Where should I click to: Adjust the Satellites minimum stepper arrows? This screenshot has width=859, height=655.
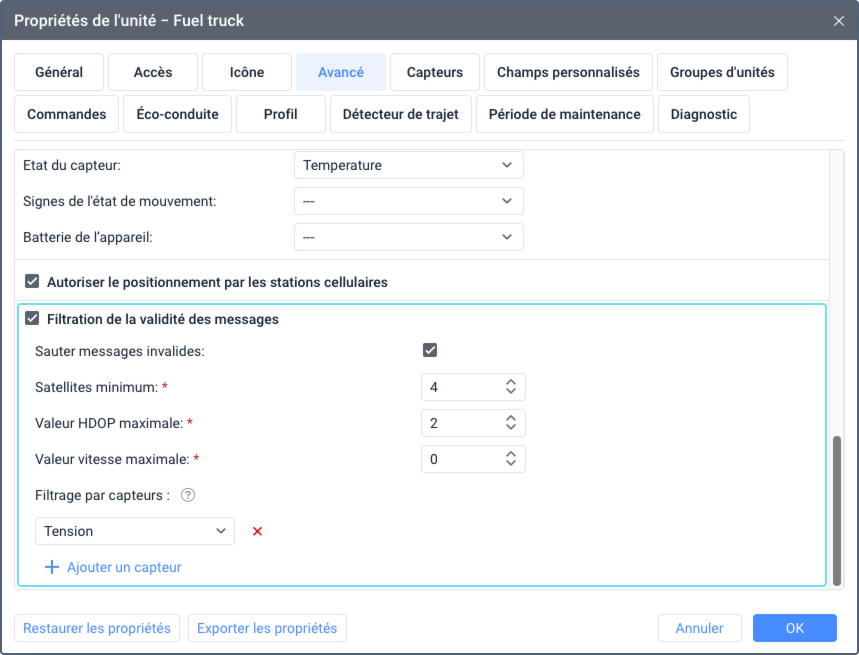(x=510, y=387)
